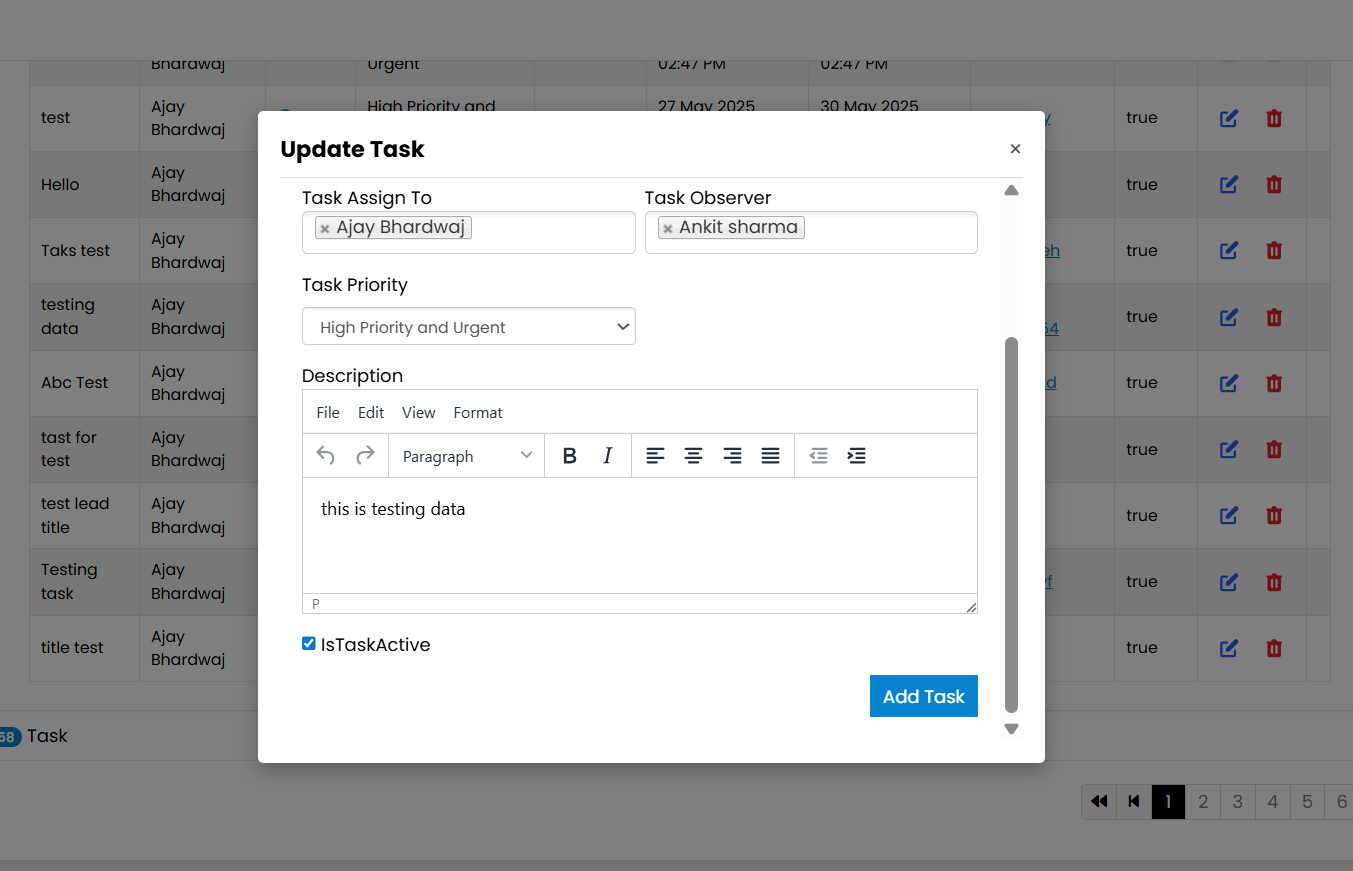Open the Format menu in the editor
Image resolution: width=1353 pixels, height=871 pixels.
click(477, 412)
